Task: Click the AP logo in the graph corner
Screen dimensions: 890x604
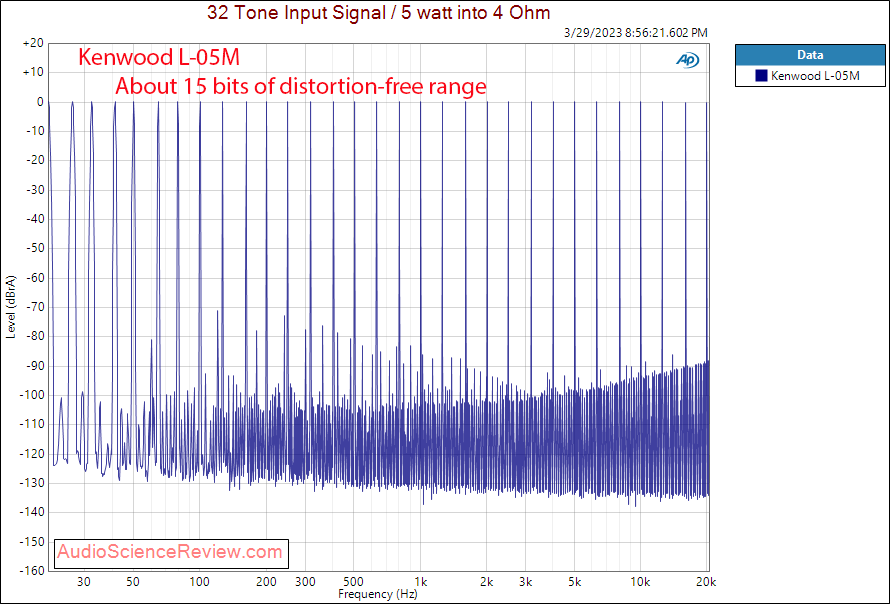Action: [x=687, y=60]
